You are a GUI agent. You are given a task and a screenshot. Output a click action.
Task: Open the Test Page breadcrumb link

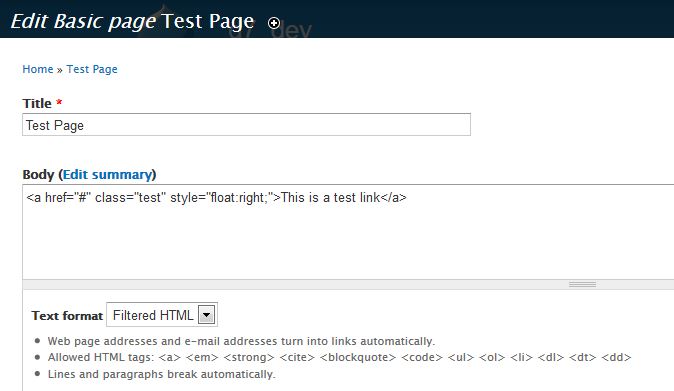coord(92,70)
